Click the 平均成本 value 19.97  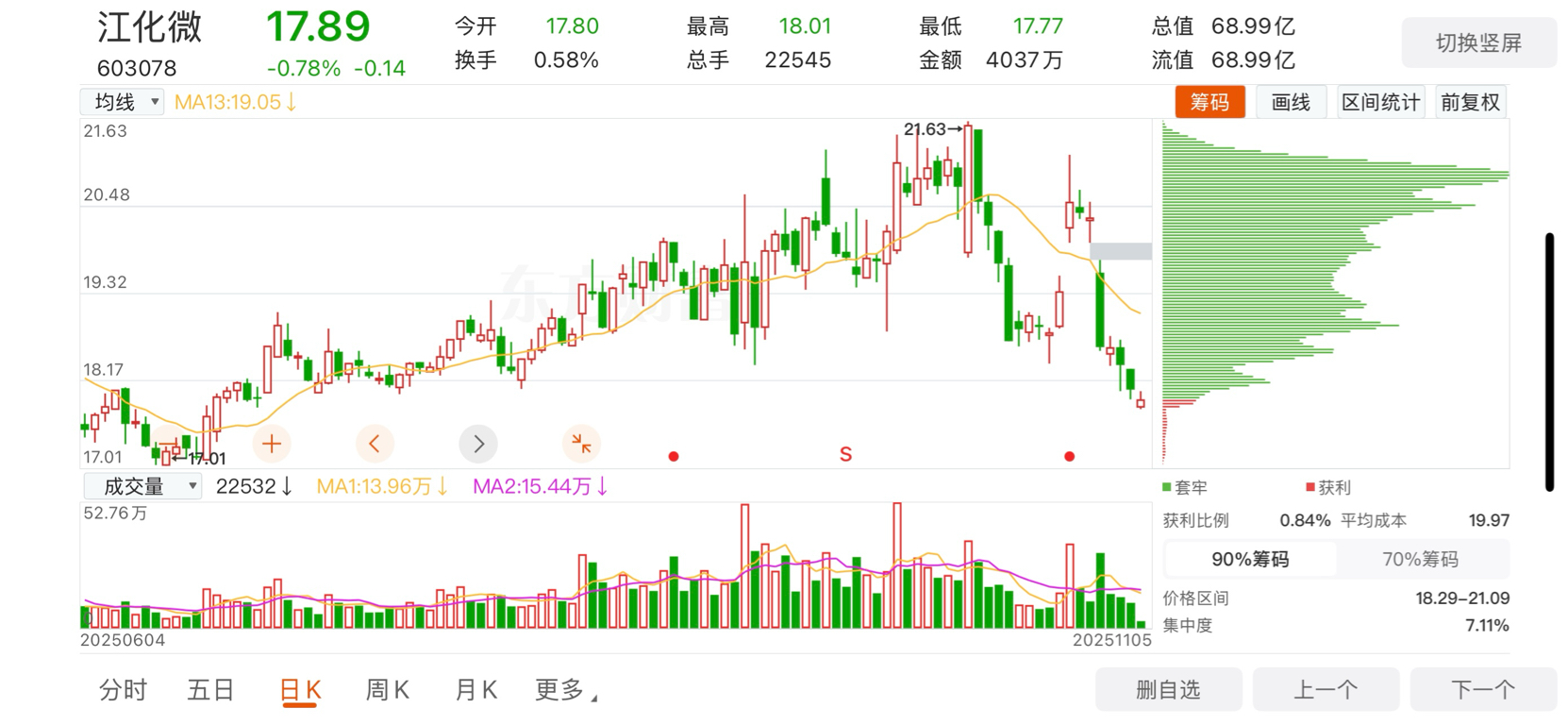(x=1489, y=520)
